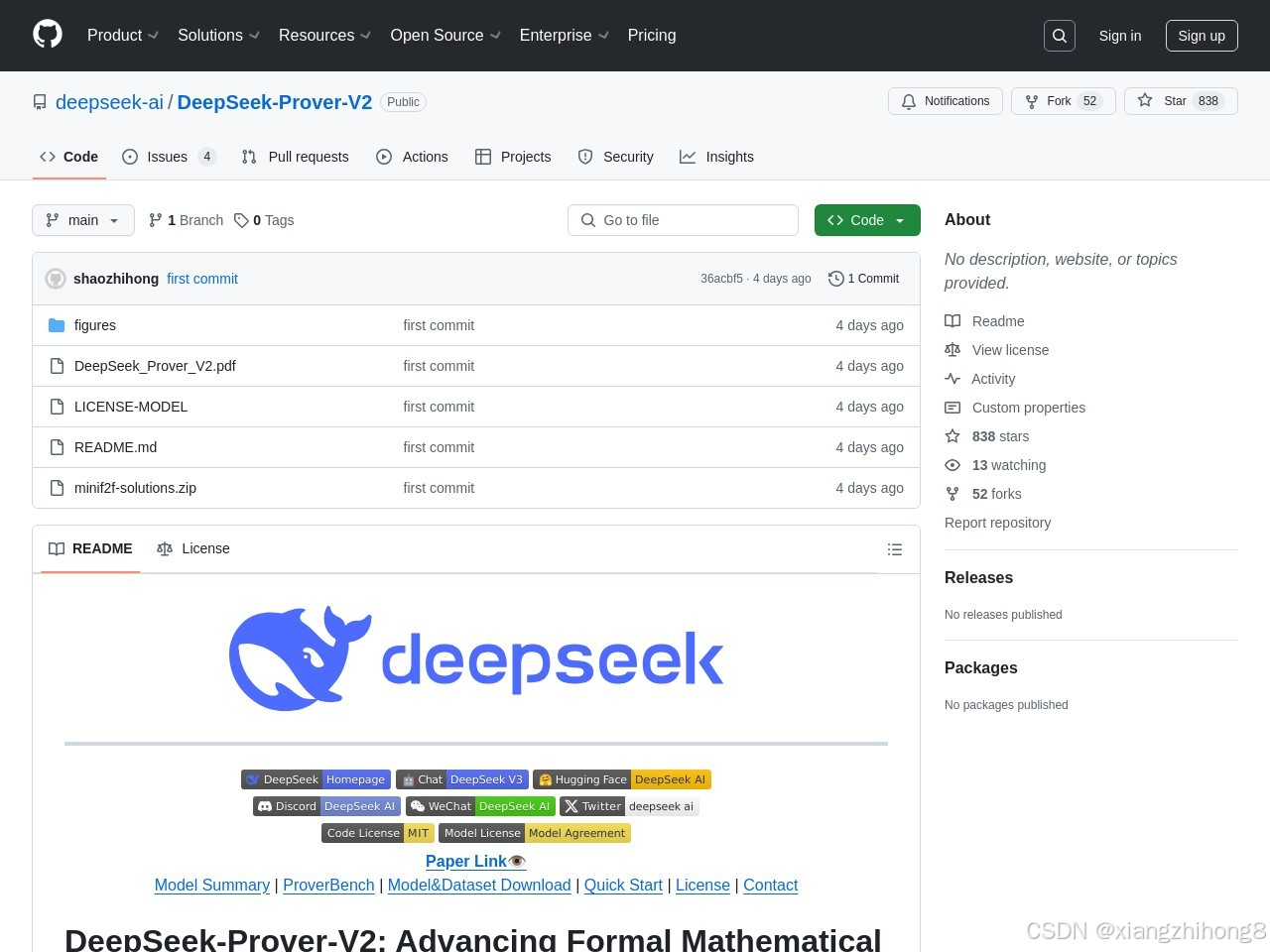Open the deepseek-ai owner link
The height and width of the screenshot is (952, 1270).
[109, 102]
